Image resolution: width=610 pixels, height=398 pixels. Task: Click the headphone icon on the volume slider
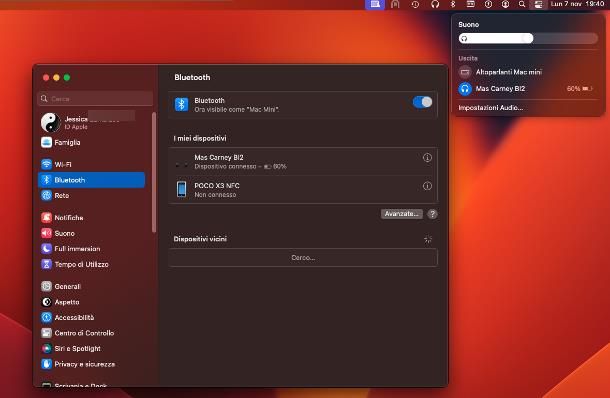[464, 38]
